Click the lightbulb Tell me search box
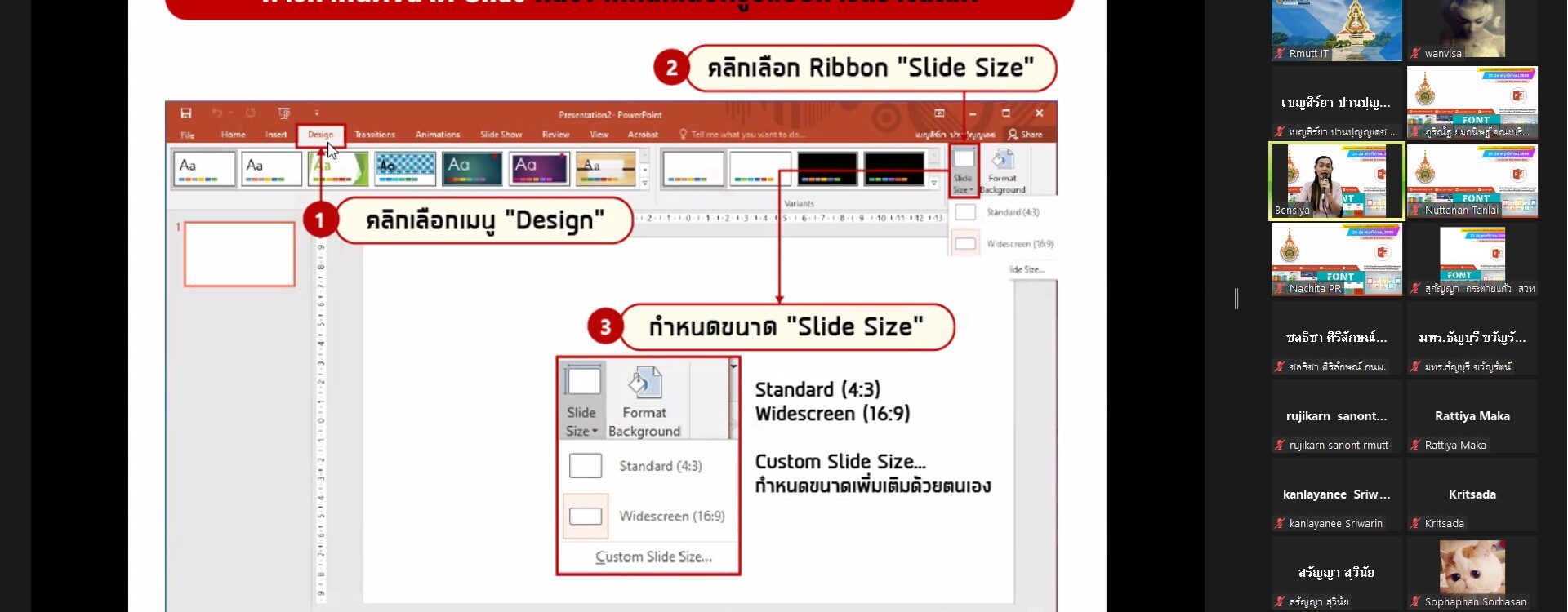The height and width of the screenshot is (612, 1568). pyautogui.click(x=742, y=135)
